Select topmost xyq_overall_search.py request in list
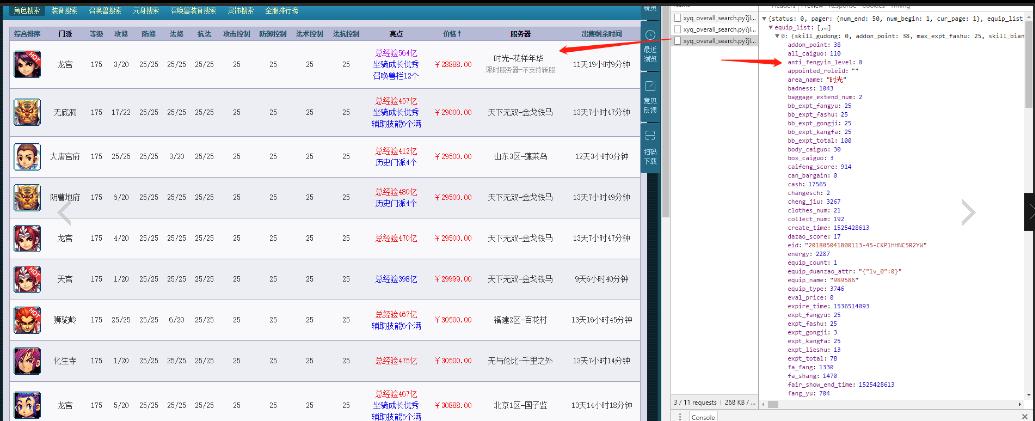This screenshot has width=1035, height=421. [x=716, y=18]
